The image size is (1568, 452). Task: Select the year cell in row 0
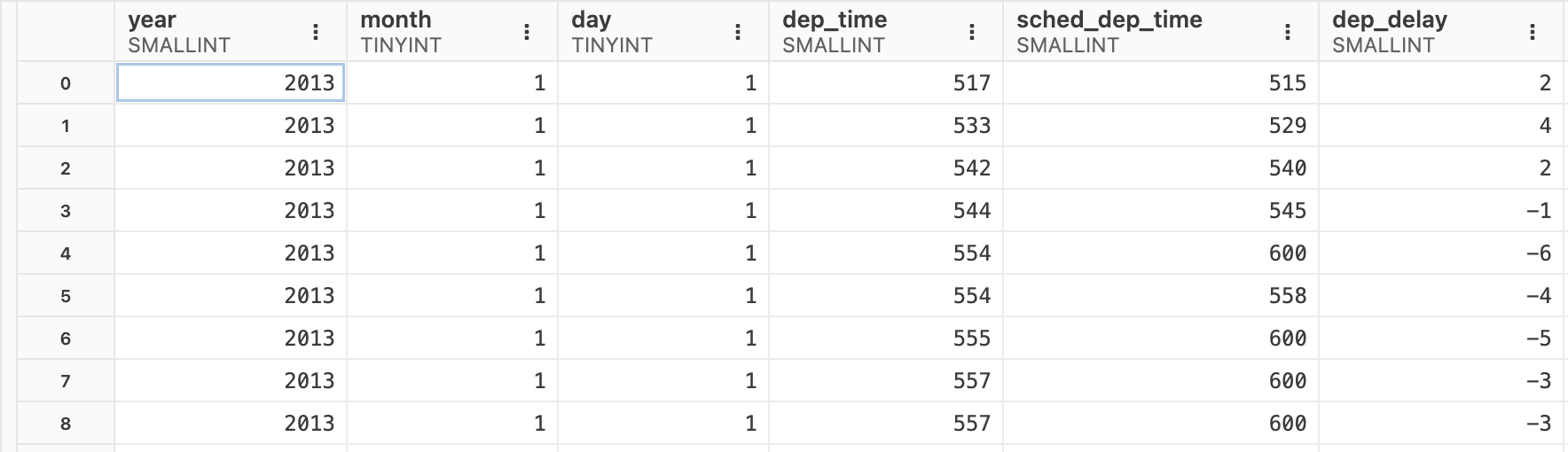(x=231, y=83)
